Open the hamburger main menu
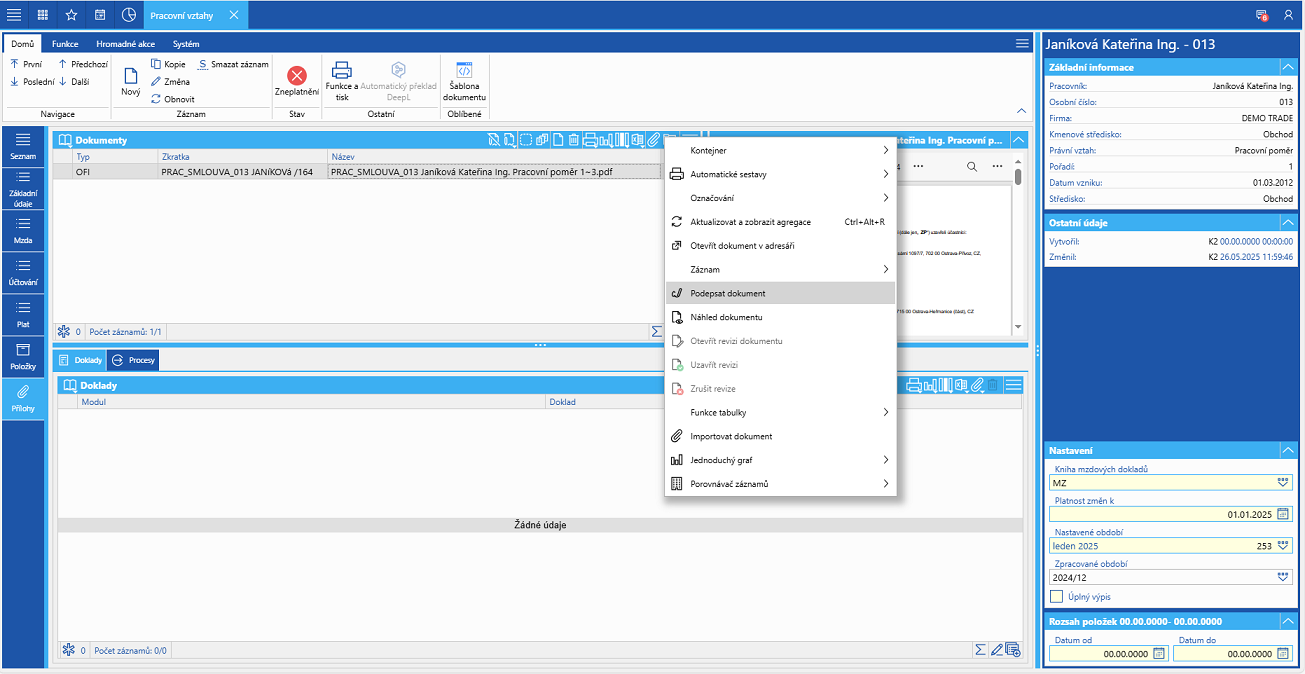The height and width of the screenshot is (674, 1305). tap(14, 15)
